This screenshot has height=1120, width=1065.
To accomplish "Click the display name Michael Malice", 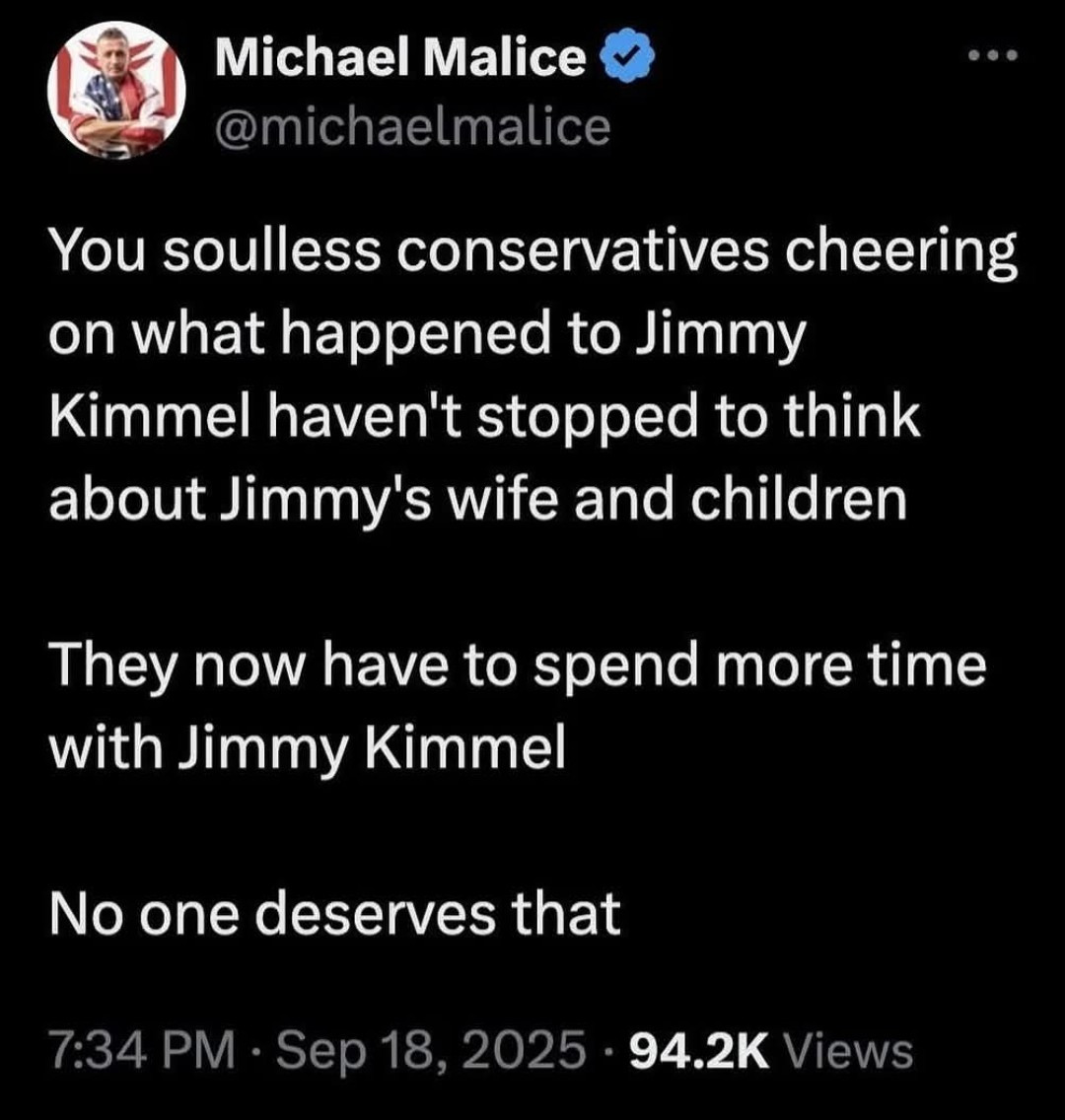I will [400, 59].
